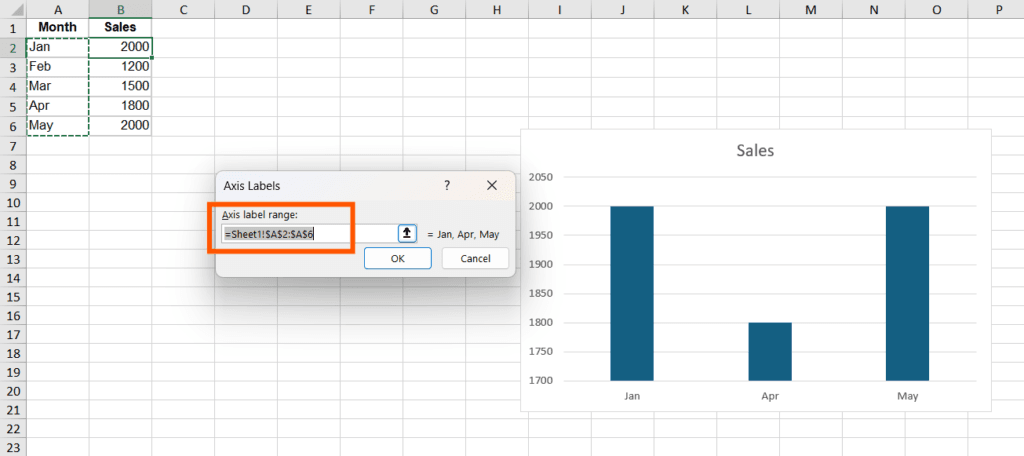1024x456 pixels.
Task: Click OK in the Axis Labels dialog
Action: [398, 258]
